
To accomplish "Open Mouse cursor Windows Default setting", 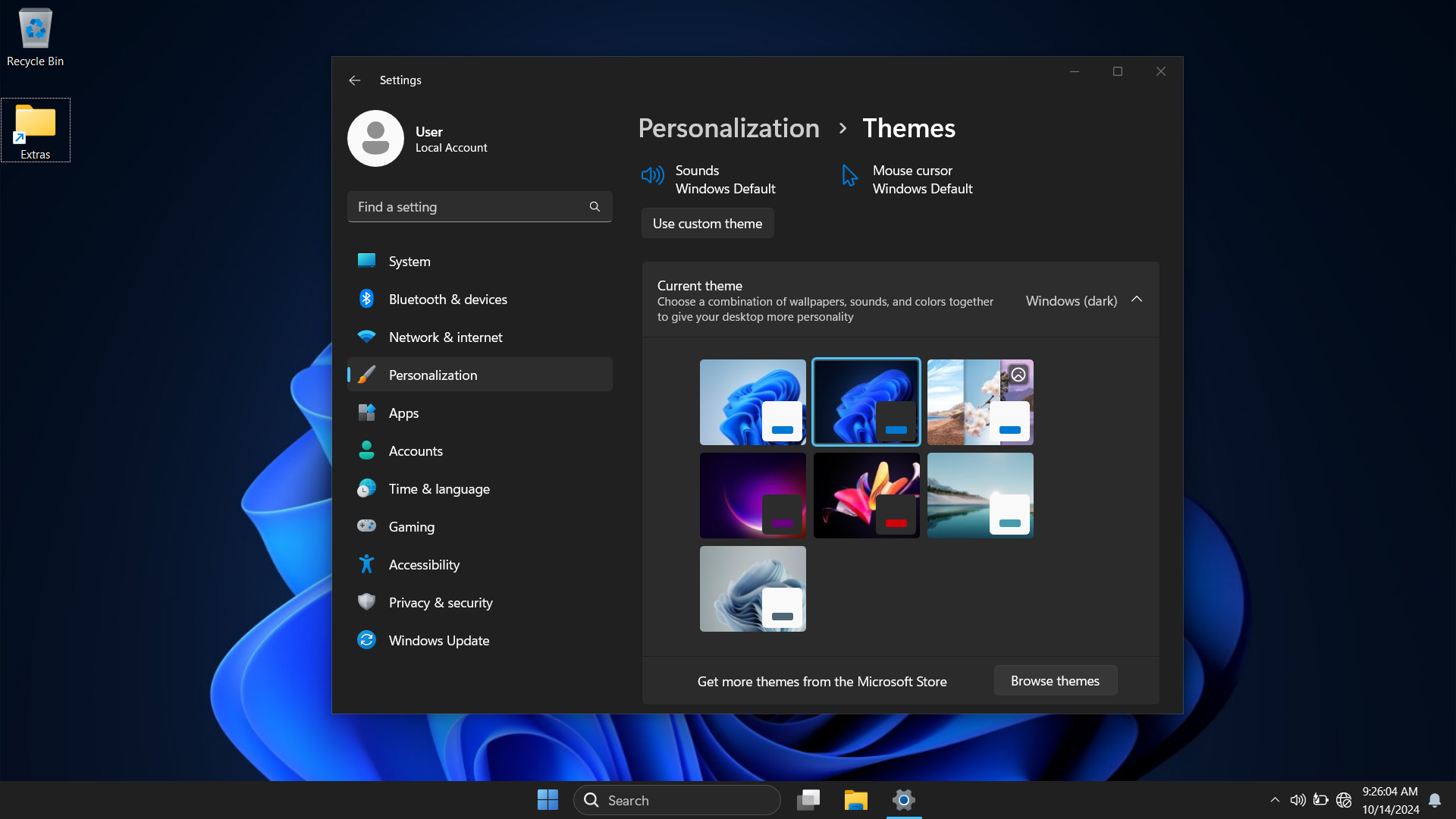I will [907, 180].
